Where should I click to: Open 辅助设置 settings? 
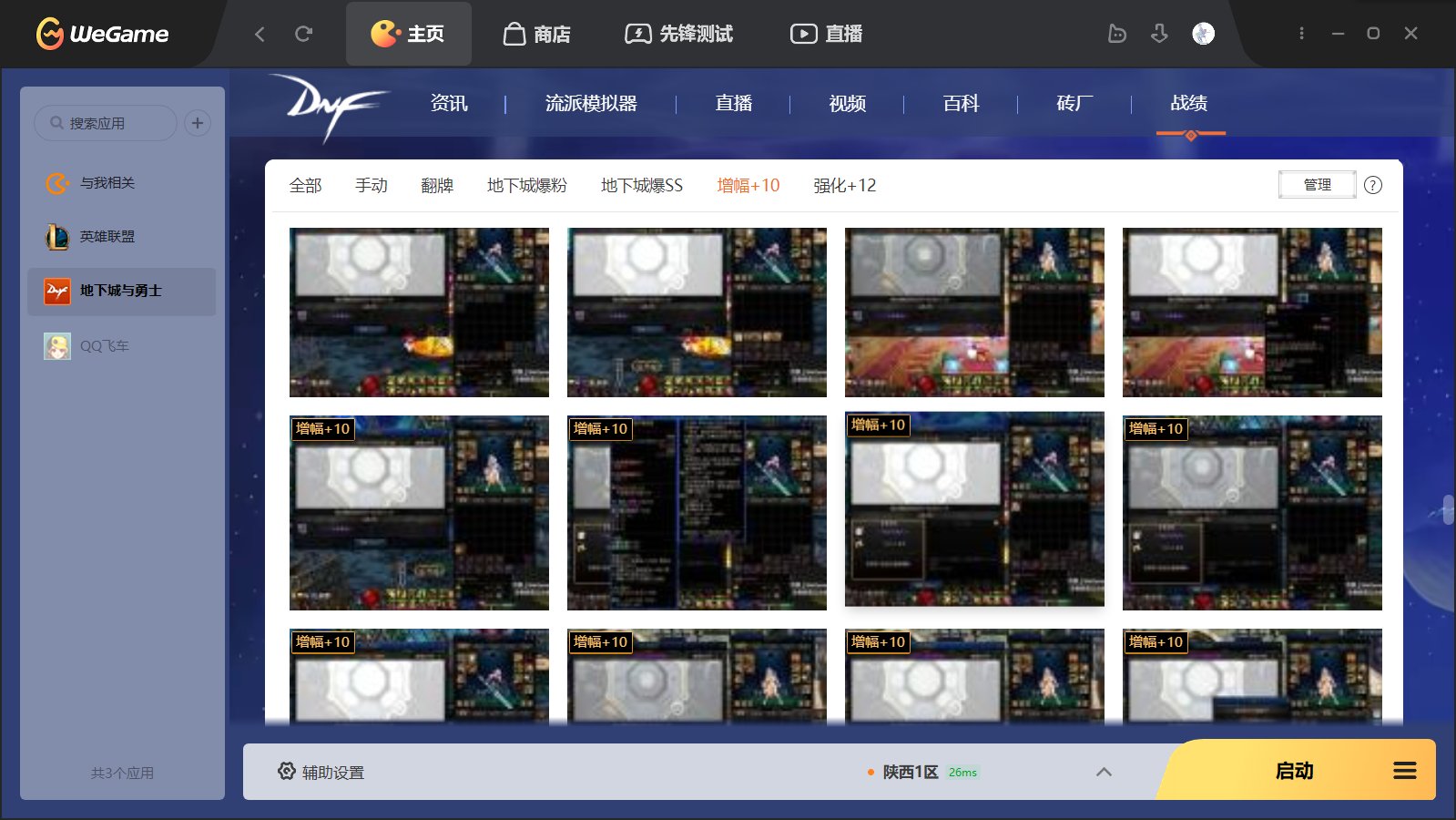pyautogui.click(x=321, y=772)
